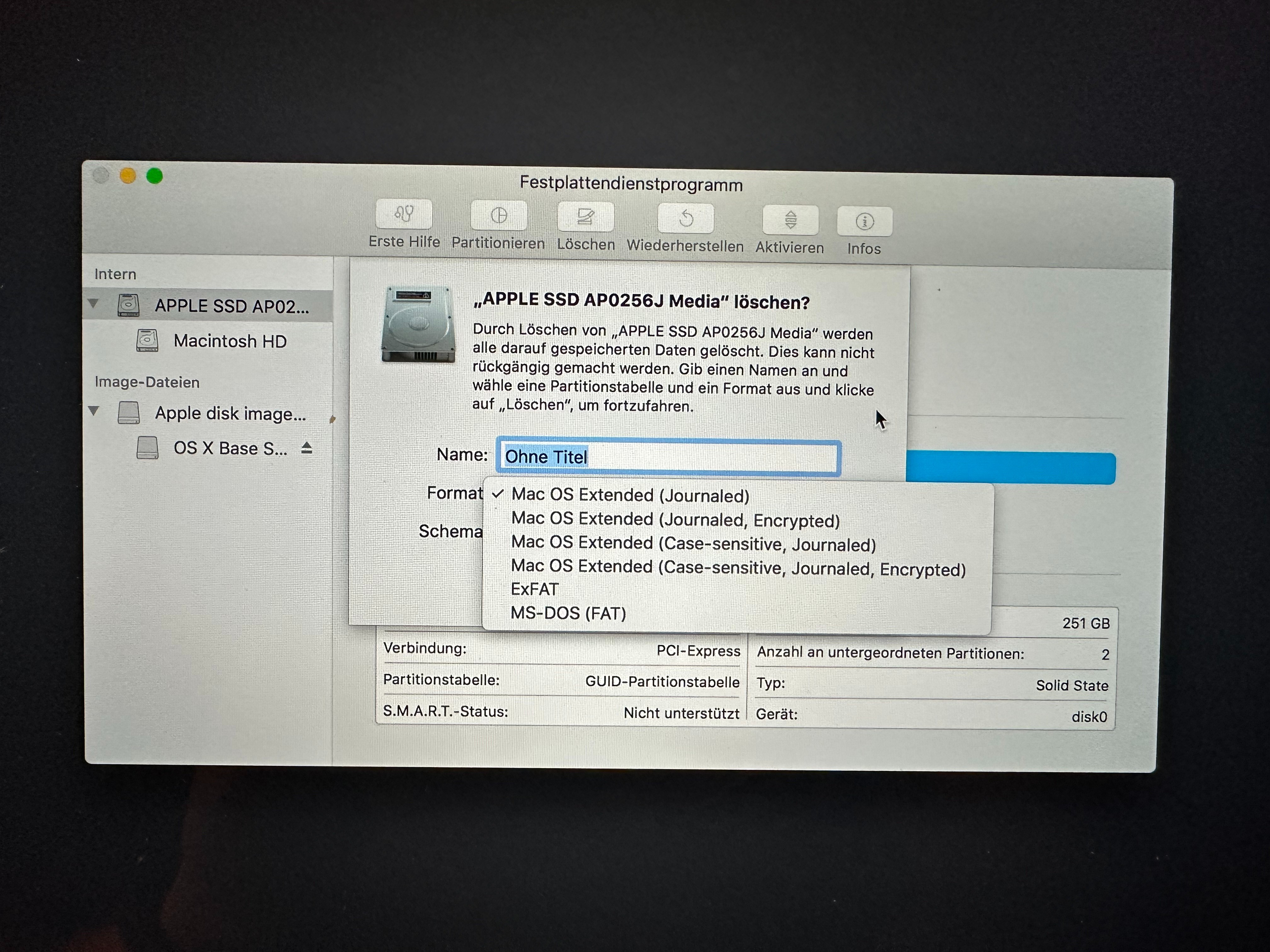This screenshot has width=1270, height=952.
Task: Select Mac OS Extended (Journaled) option
Action: click(630, 495)
